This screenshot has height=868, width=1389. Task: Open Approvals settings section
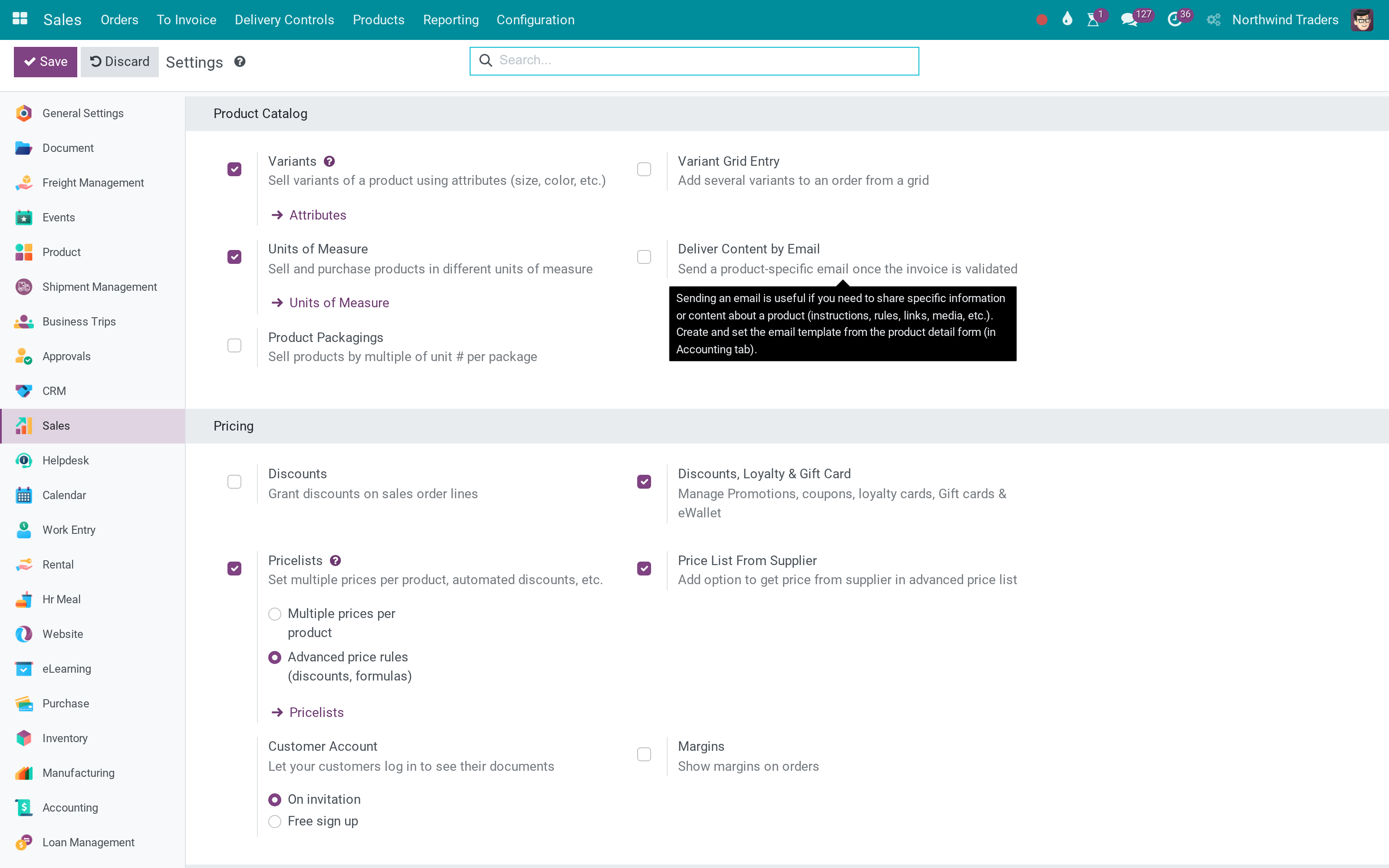pos(92,356)
